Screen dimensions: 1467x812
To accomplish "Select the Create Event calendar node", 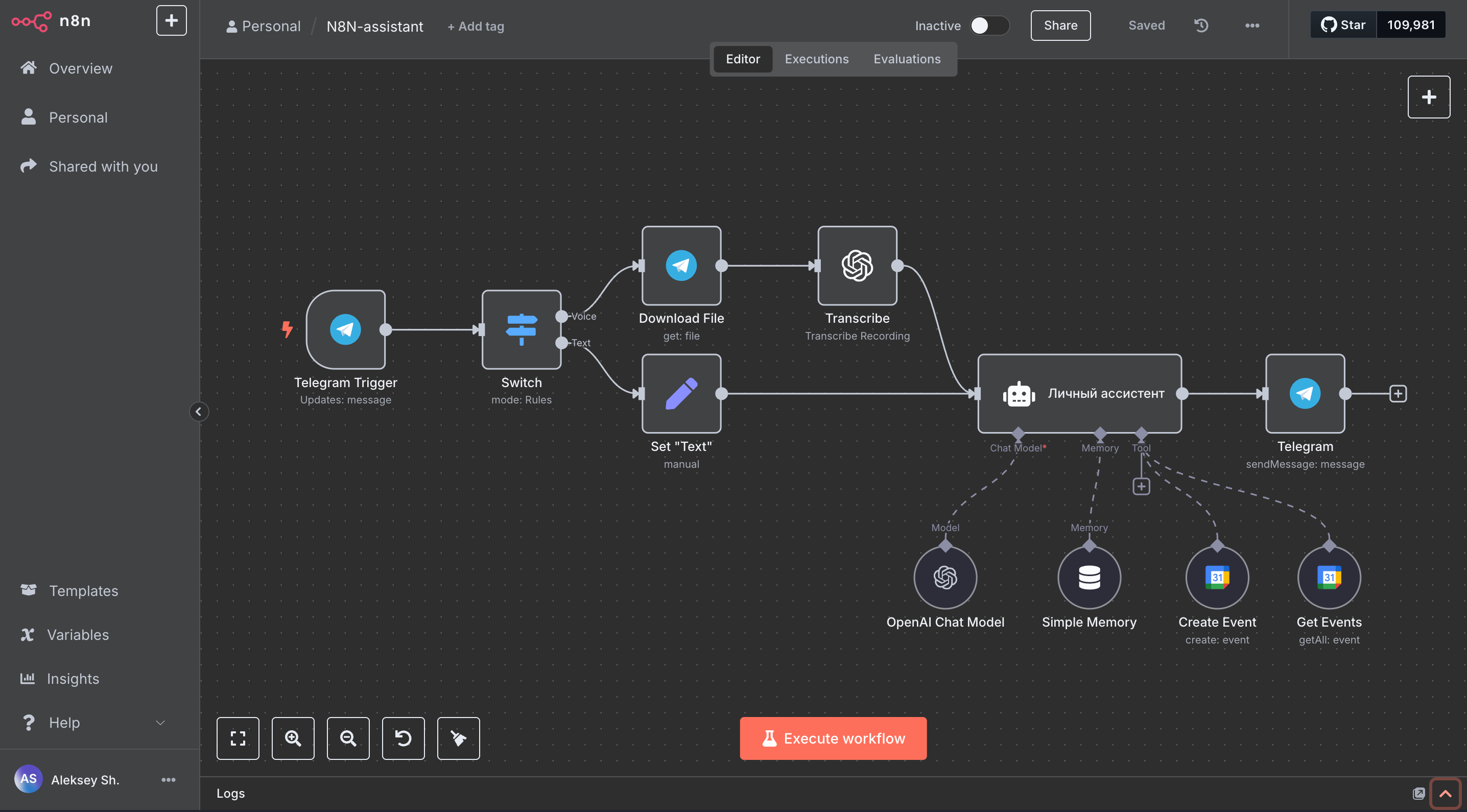I will (x=1217, y=578).
